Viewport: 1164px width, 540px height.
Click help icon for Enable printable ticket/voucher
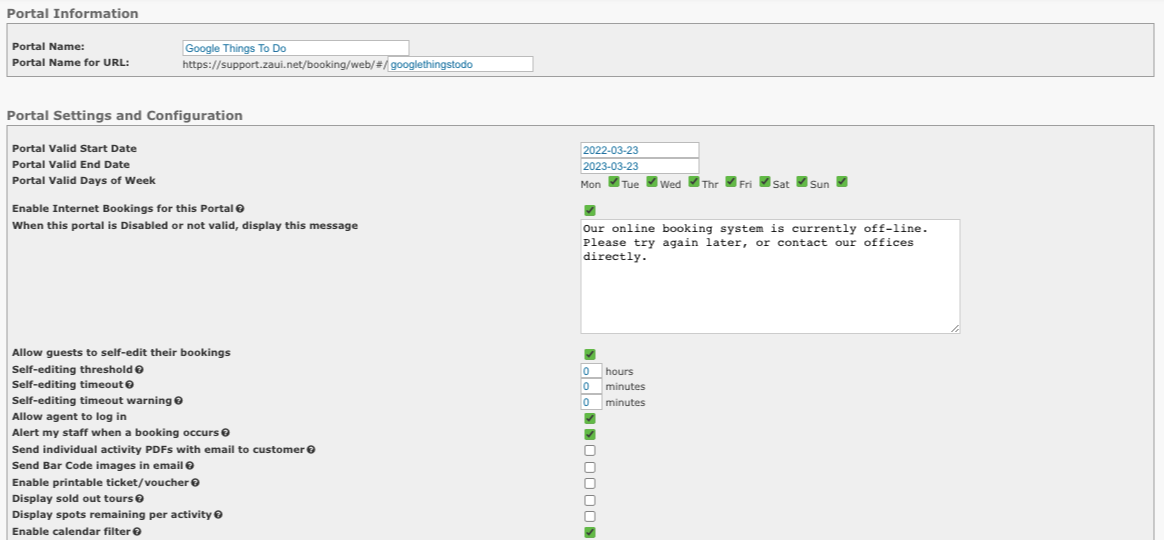tap(195, 483)
